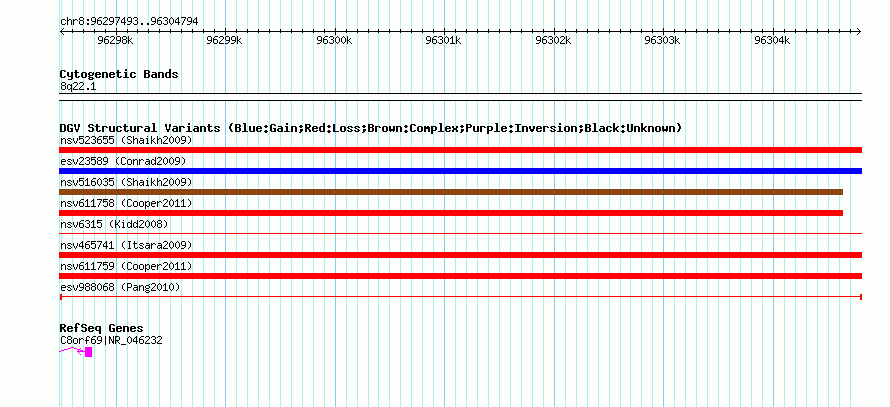
Task: Open the nsv611759 (Cooper2011) label
Action: point(126,266)
